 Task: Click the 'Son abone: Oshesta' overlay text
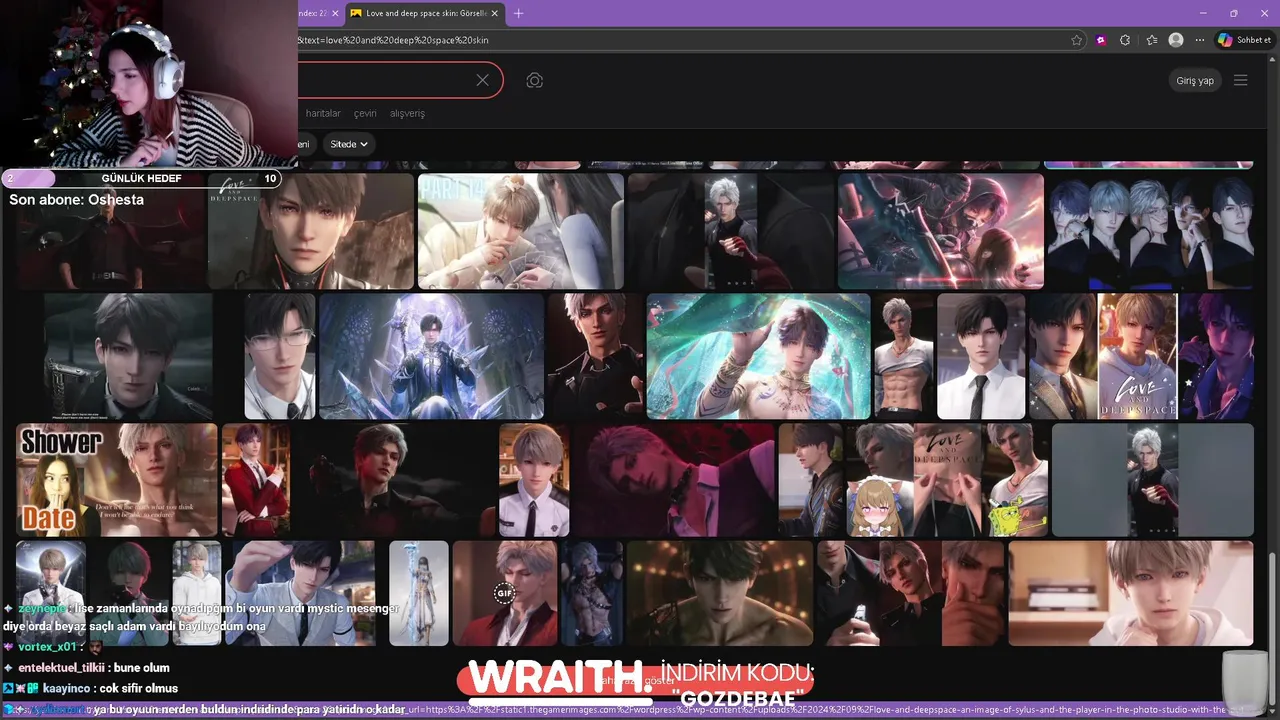[x=76, y=200]
